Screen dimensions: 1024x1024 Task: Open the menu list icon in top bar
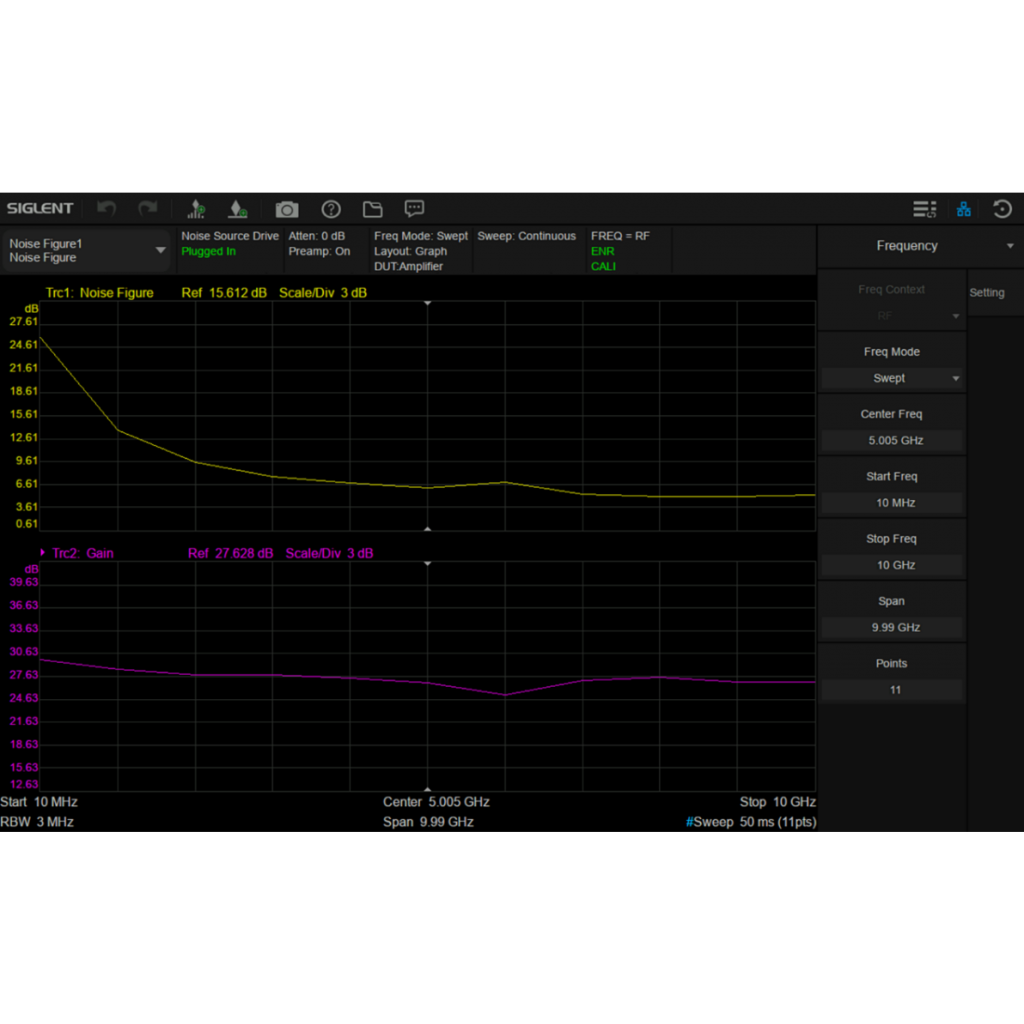pos(924,209)
